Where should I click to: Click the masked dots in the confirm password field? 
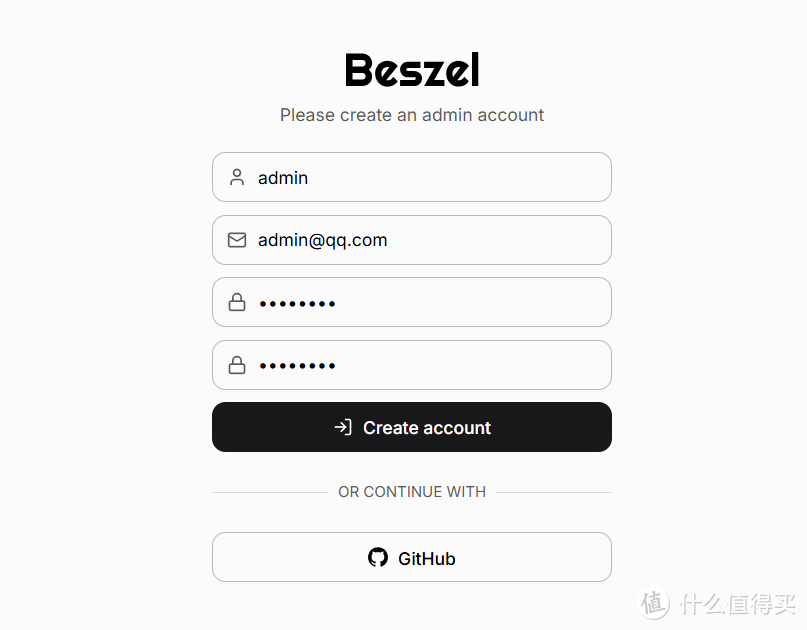point(297,366)
